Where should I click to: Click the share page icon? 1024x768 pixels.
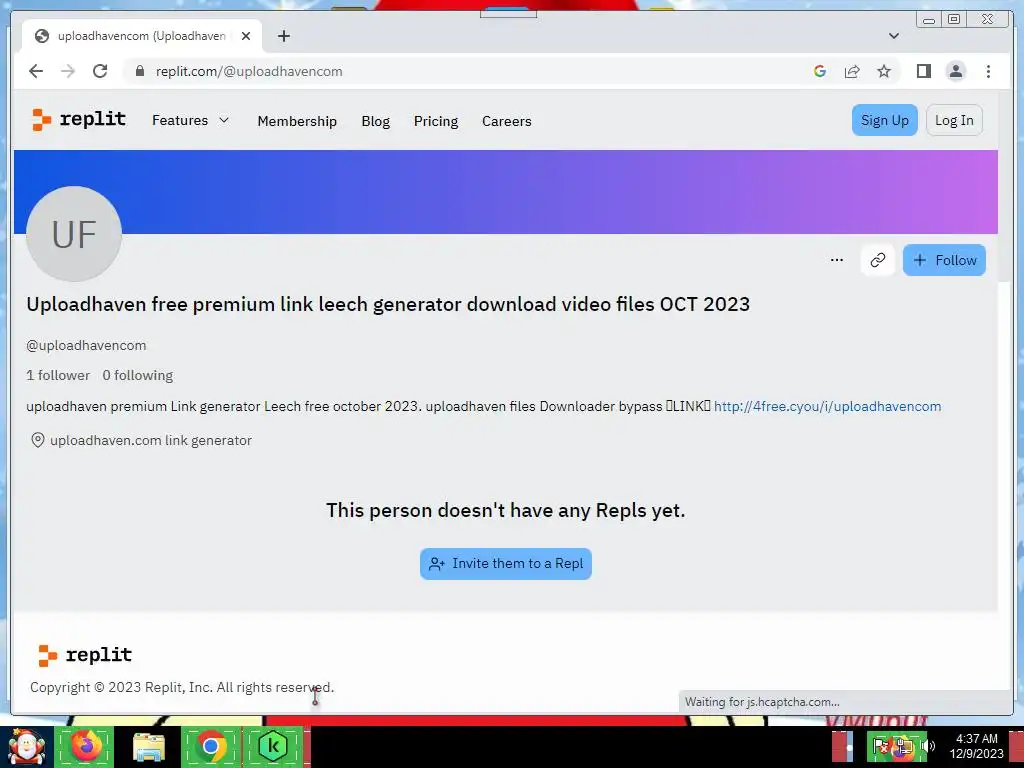[x=852, y=71]
